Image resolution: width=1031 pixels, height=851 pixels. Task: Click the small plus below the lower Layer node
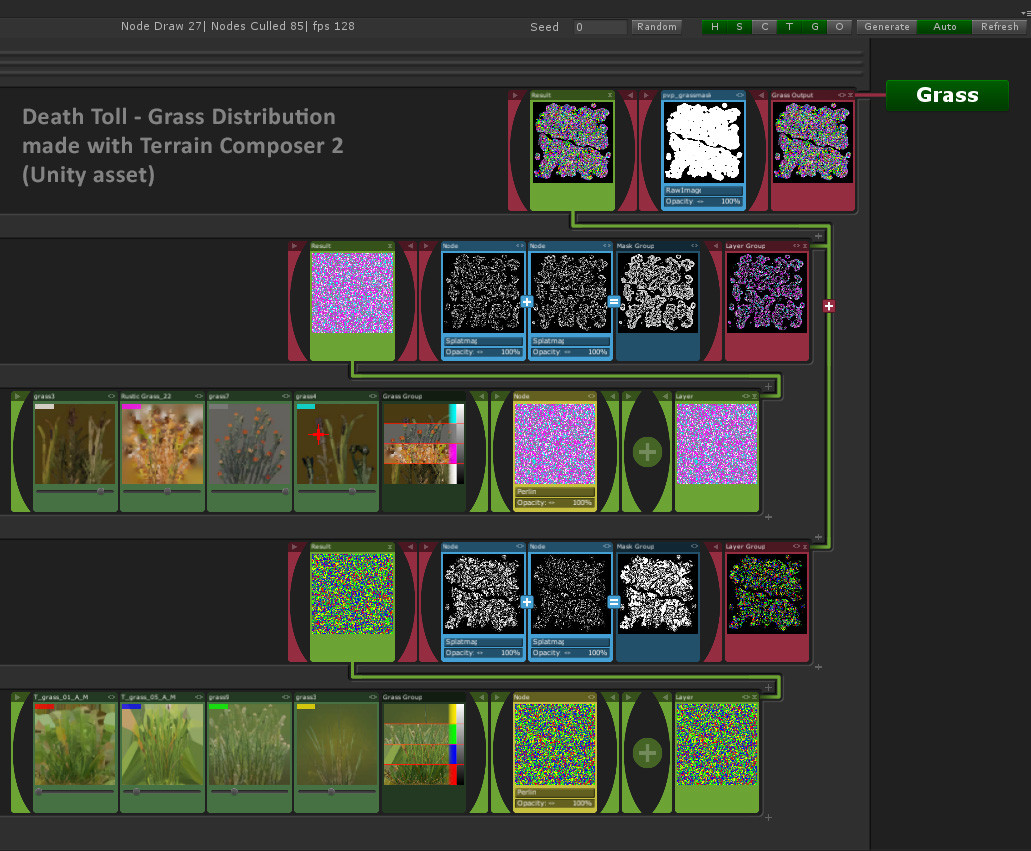768,817
